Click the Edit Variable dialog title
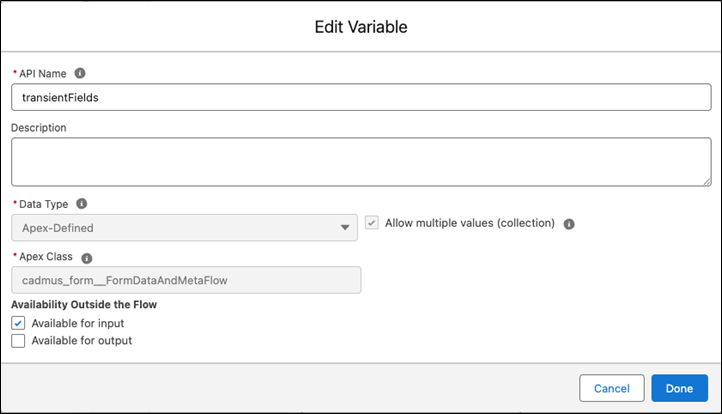Screen dimensions: 722x414 [x=361, y=27]
